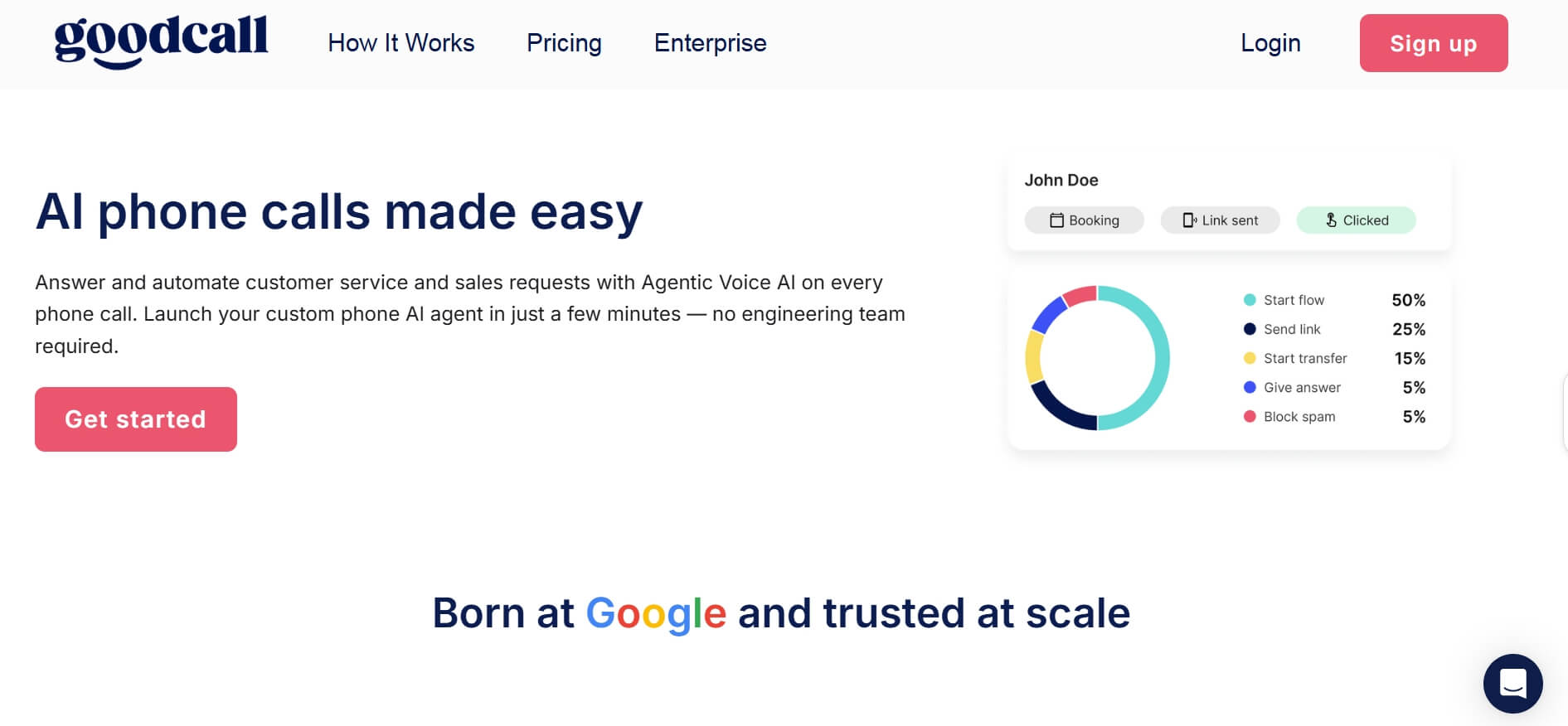Open the Enterprise menu item
Viewport: 1568px width, 726px height.
710,43
